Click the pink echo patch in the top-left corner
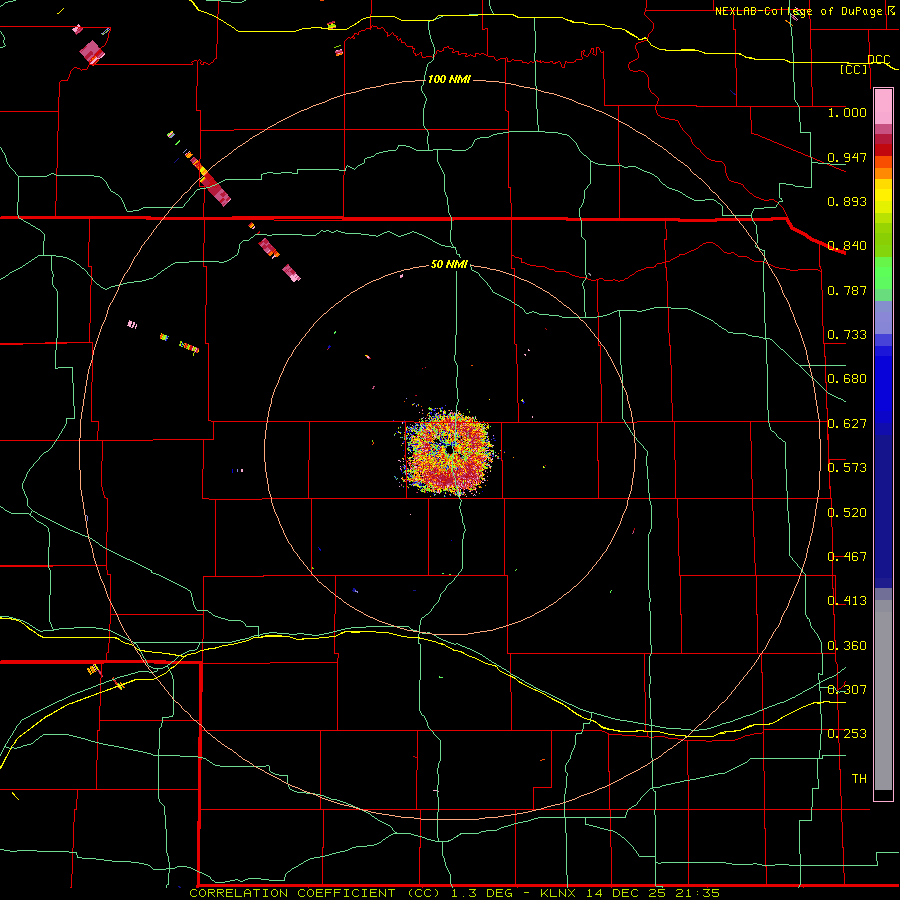 tap(92, 52)
